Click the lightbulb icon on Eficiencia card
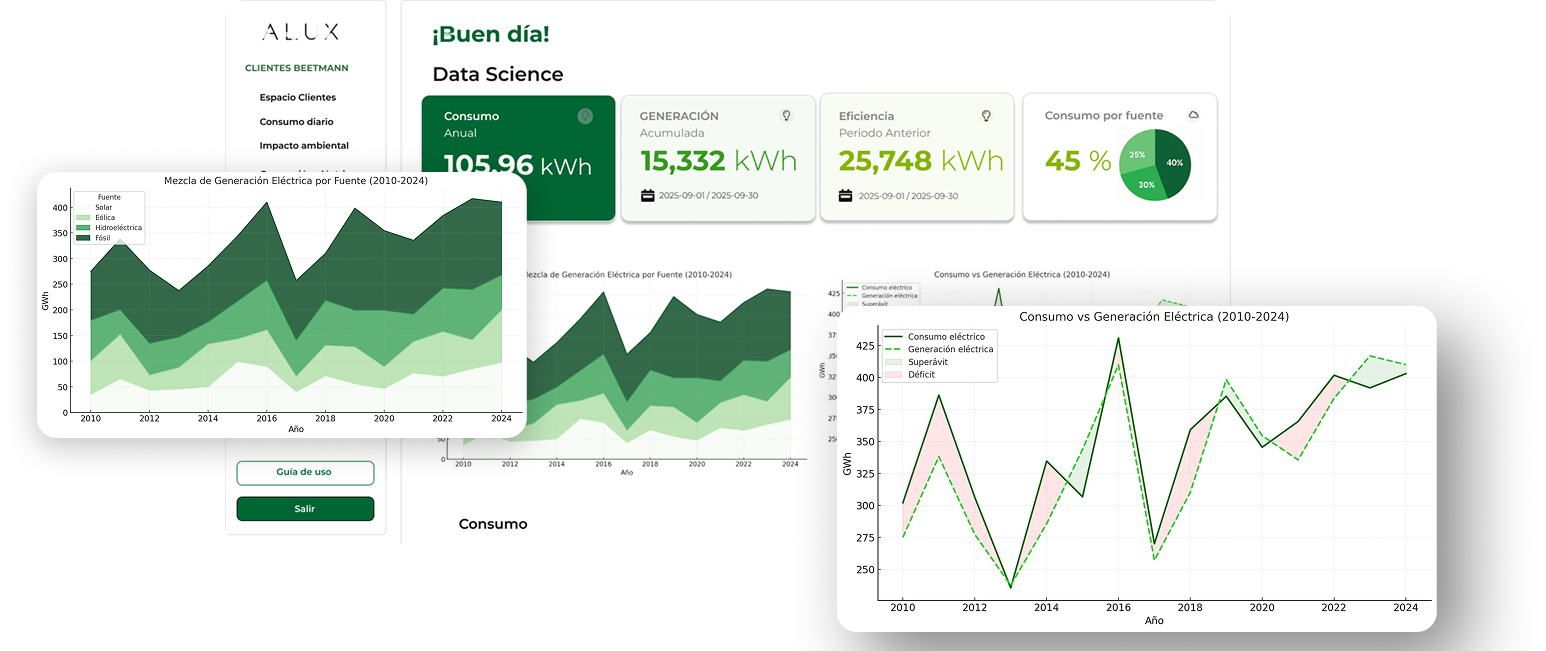The image size is (1546, 651). (x=986, y=116)
